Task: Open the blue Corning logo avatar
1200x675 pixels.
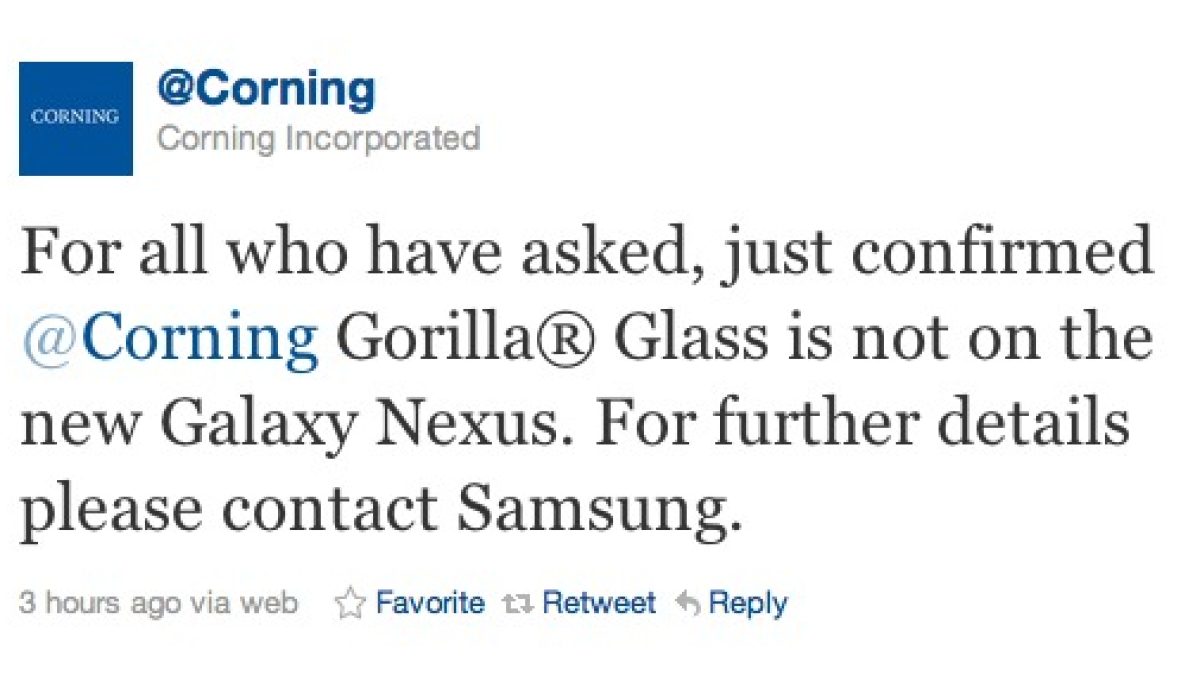Action: (76, 118)
